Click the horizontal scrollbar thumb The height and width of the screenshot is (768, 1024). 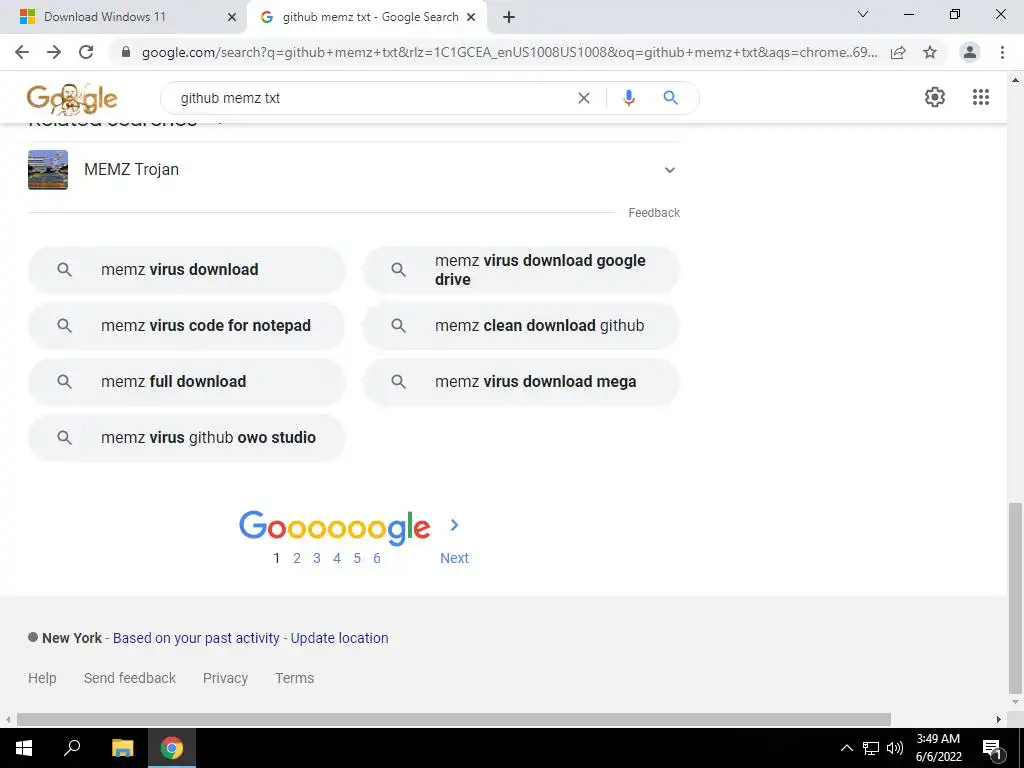point(454,719)
